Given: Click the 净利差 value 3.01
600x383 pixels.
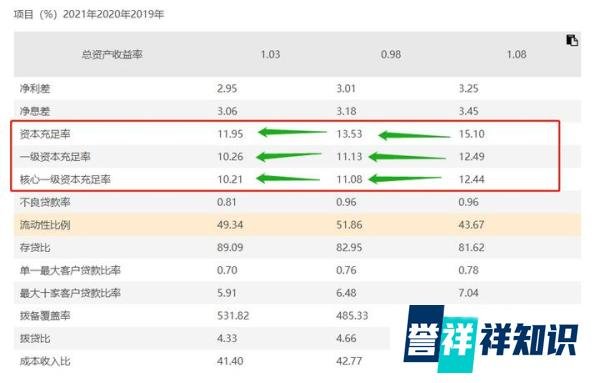Looking at the screenshot, I should [x=346, y=89].
